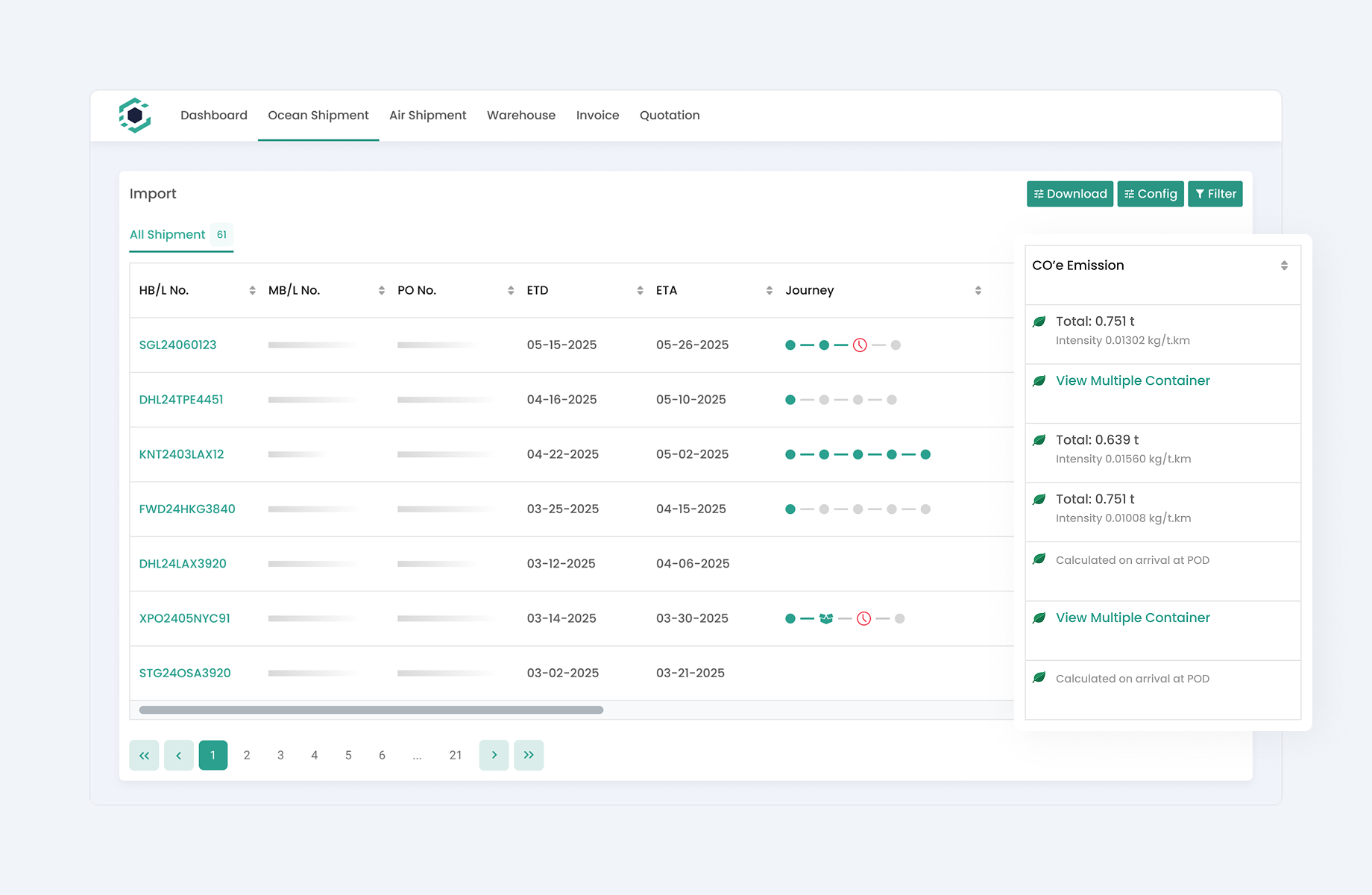Image resolution: width=1372 pixels, height=895 pixels.
Task: Click the company hexagon logo
Action: click(x=135, y=116)
